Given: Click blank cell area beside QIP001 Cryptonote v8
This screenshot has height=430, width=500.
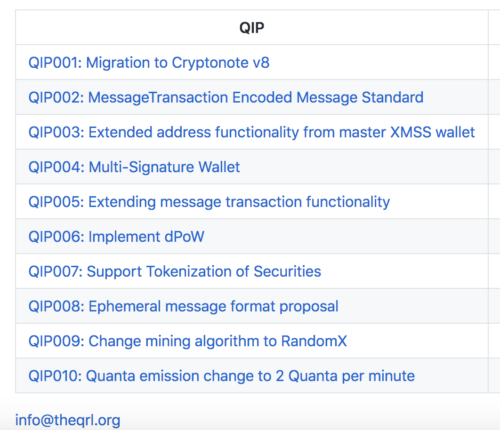Looking at the screenshot, I should tap(379, 63).
